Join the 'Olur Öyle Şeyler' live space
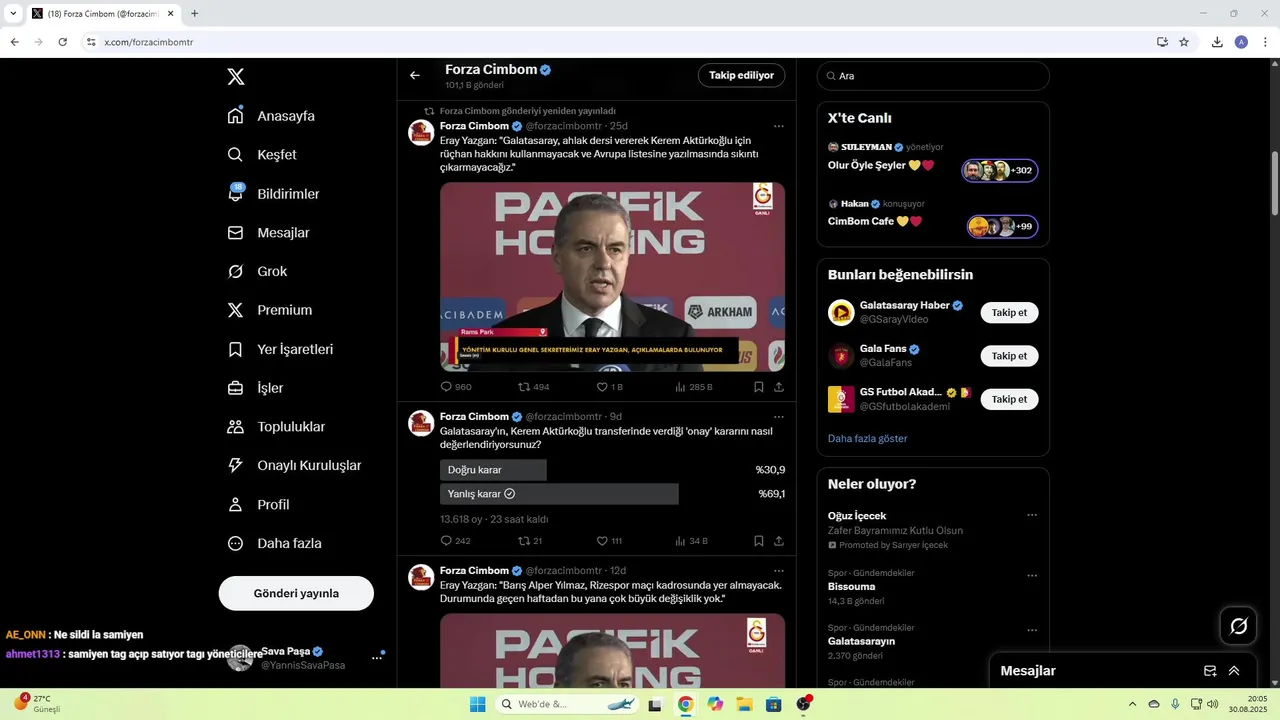 point(1000,171)
